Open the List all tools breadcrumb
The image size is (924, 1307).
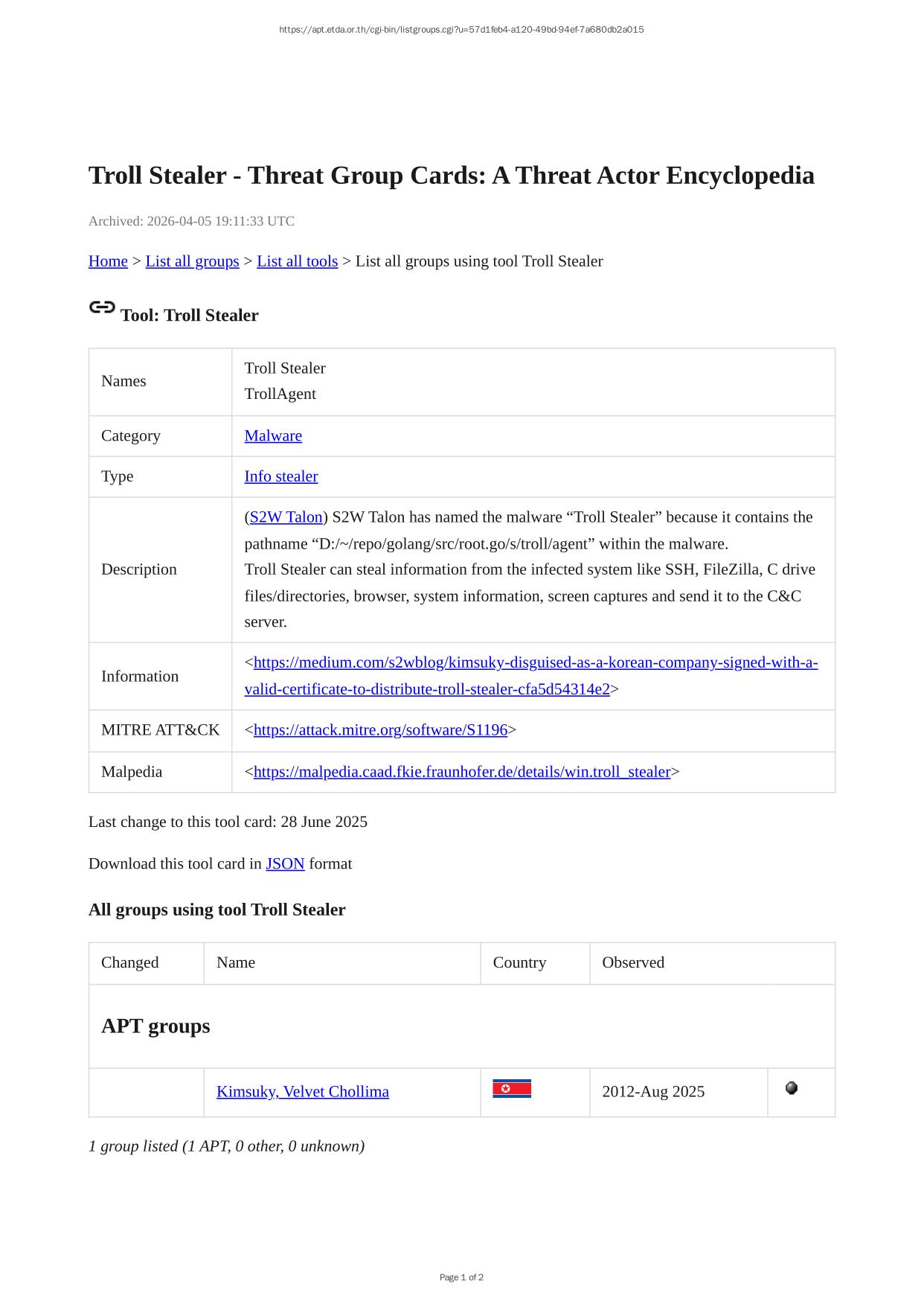pyautogui.click(x=297, y=261)
